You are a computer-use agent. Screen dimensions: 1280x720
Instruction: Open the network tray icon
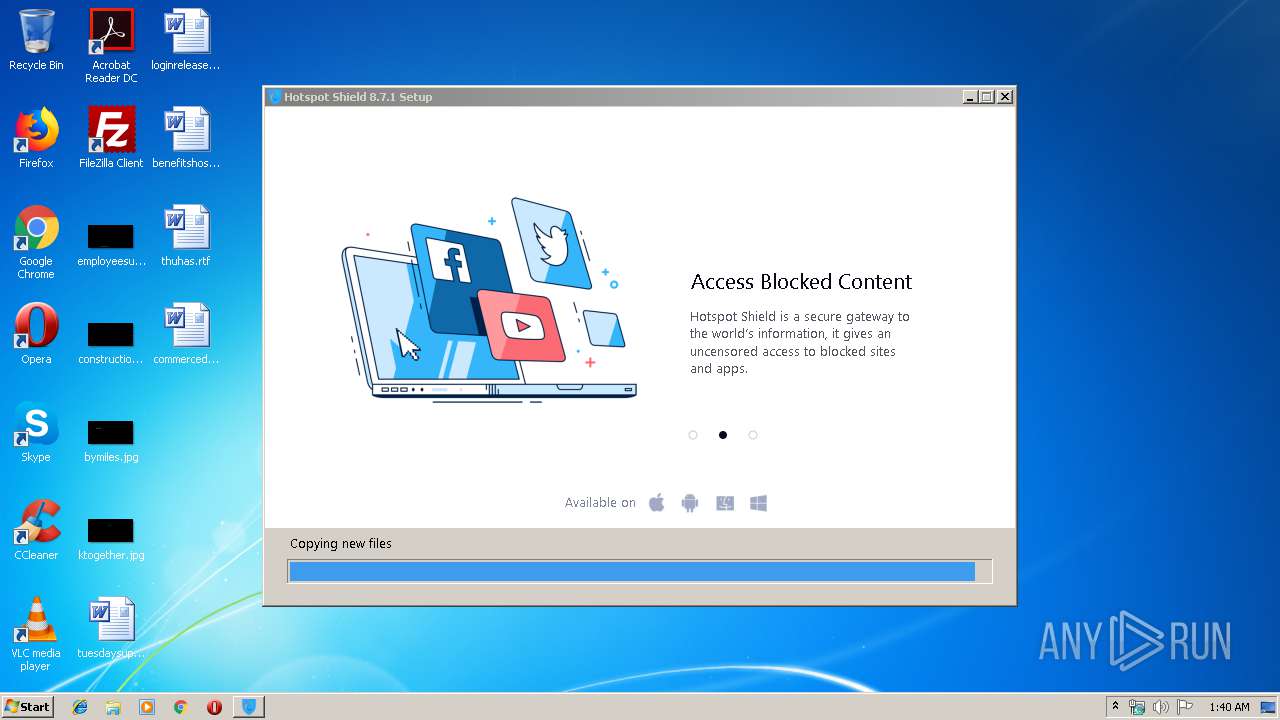1137,707
